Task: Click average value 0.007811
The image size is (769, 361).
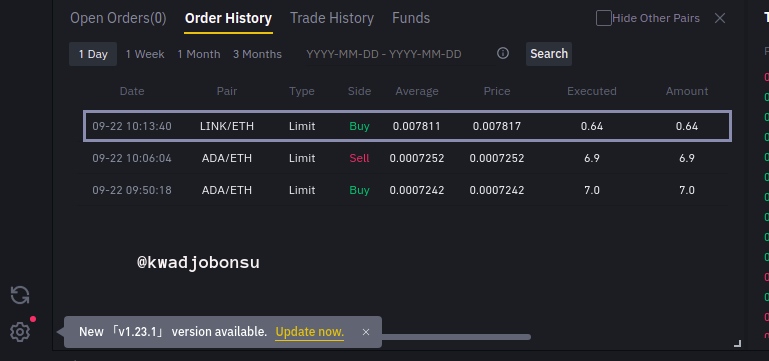Action: [417, 126]
